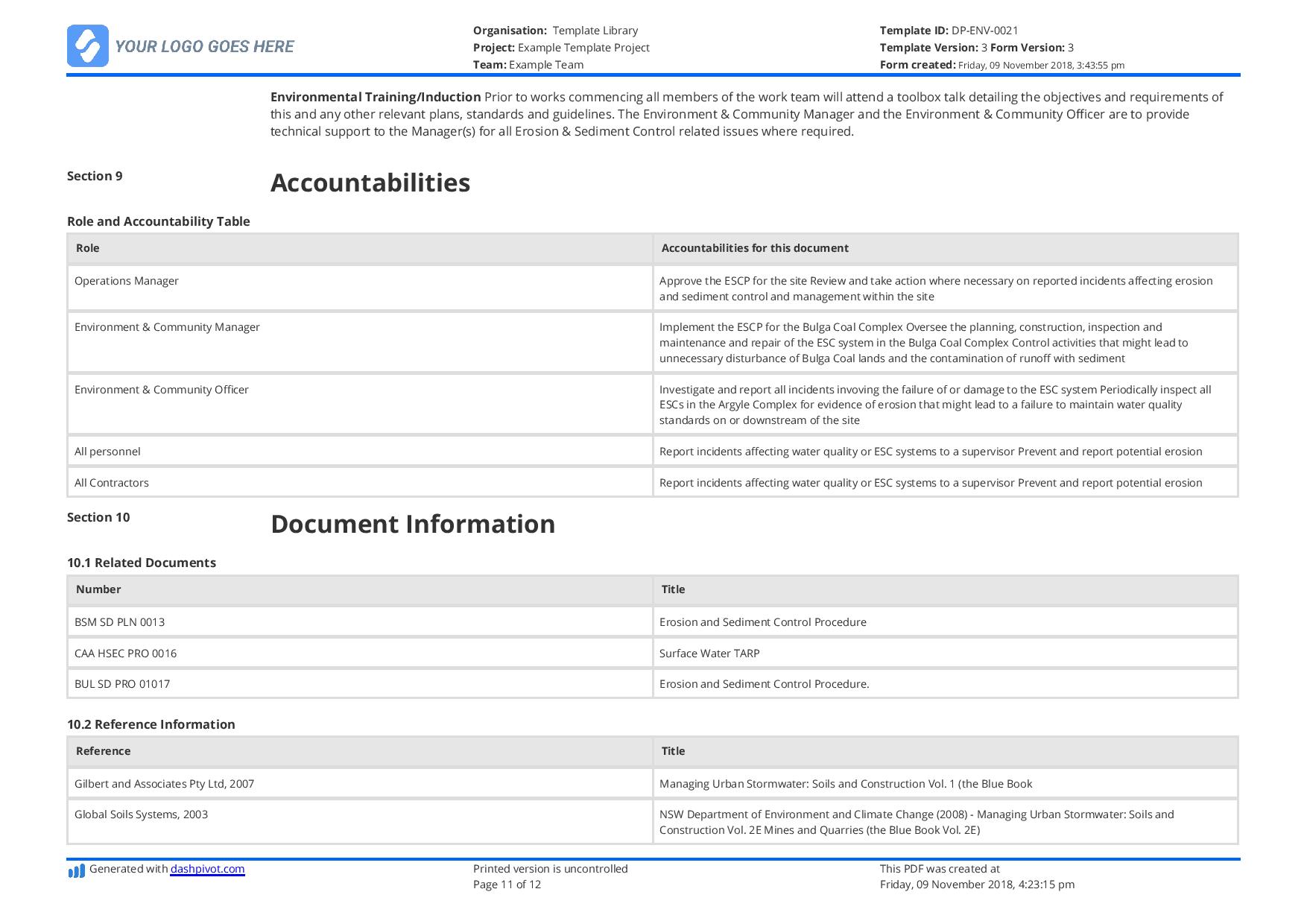
Task: Click 'Generated with' footer text
Action: point(128,869)
